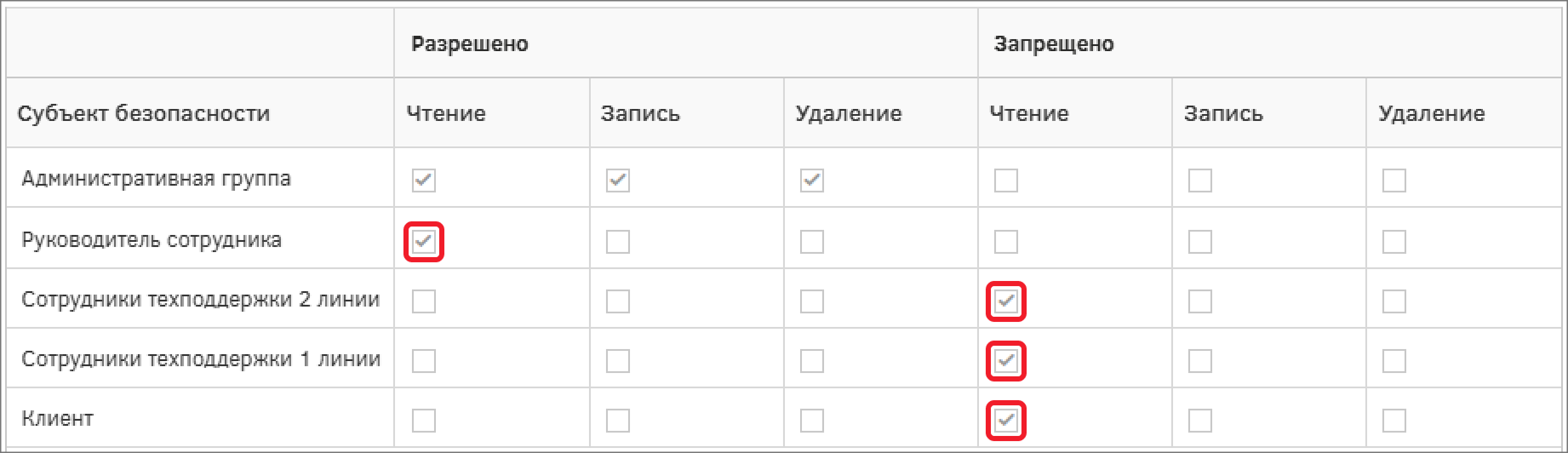Tick forbidden Чтение for Административная группа
The height and width of the screenshot is (453, 1568).
[1006, 181]
